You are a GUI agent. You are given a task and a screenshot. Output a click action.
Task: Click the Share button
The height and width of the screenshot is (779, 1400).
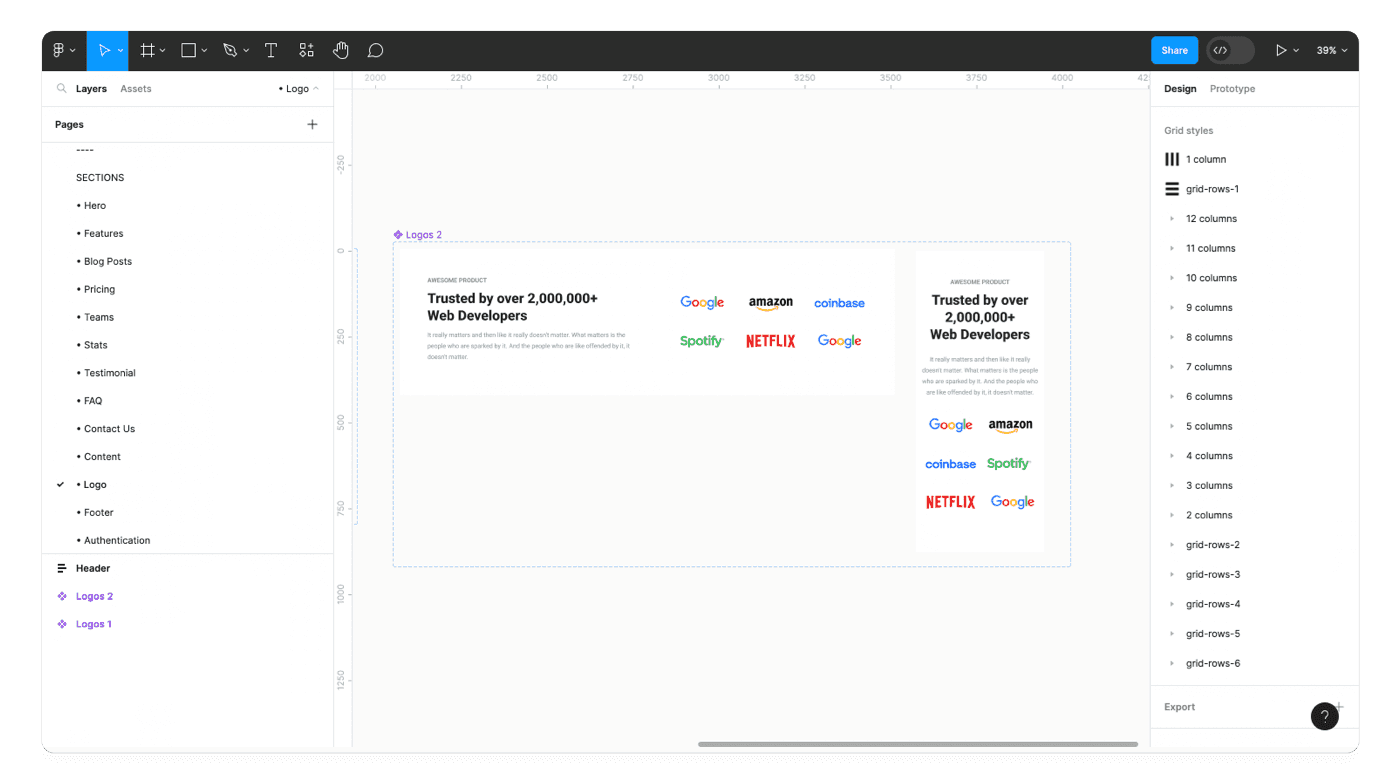pos(1175,50)
